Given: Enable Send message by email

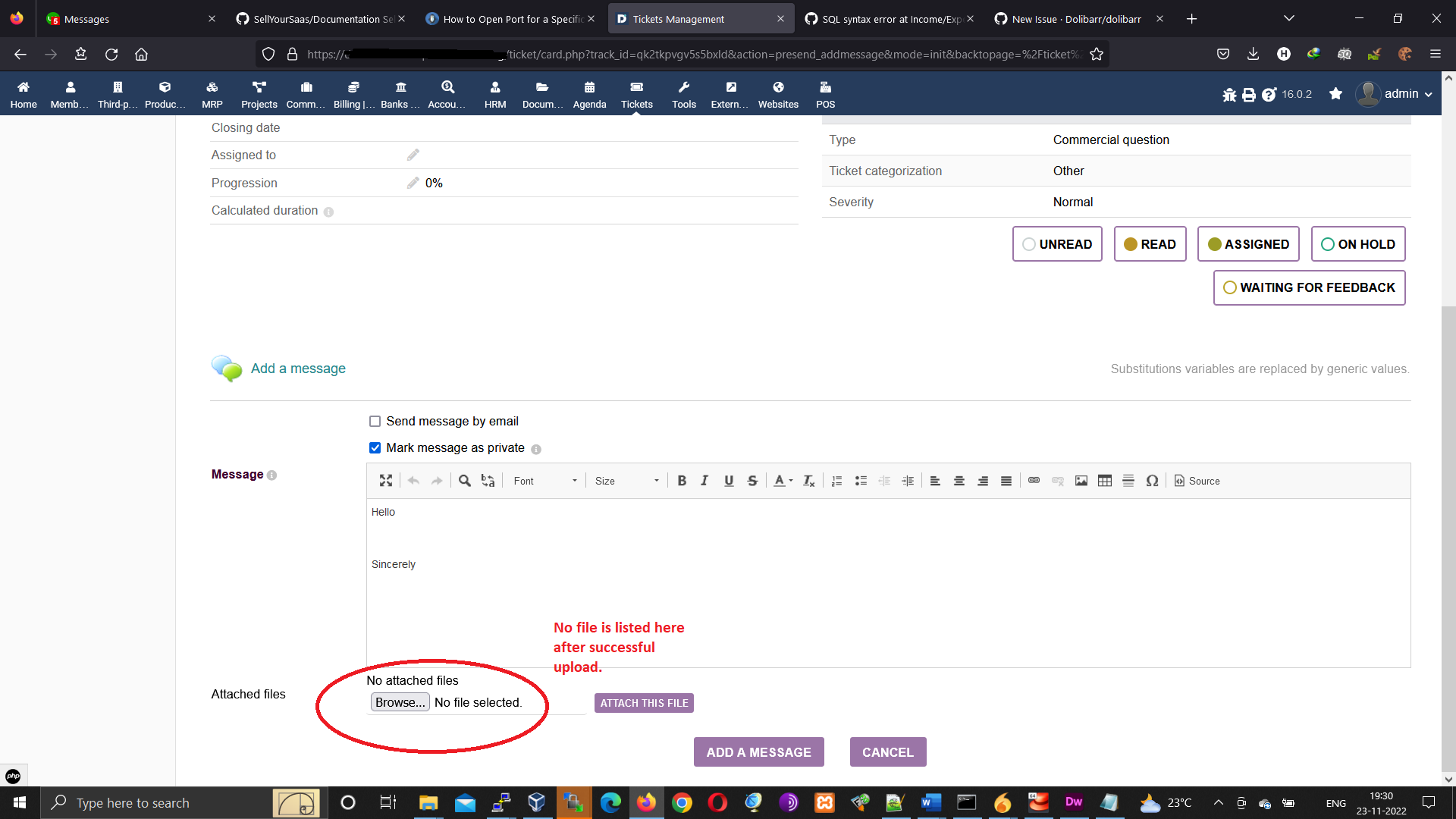Looking at the screenshot, I should pos(375,421).
